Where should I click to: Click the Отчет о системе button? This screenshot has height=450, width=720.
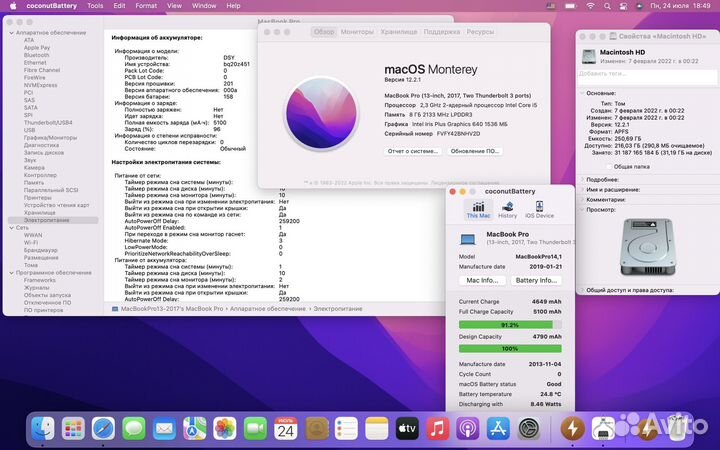pyautogui.click(x=413, y=151)
